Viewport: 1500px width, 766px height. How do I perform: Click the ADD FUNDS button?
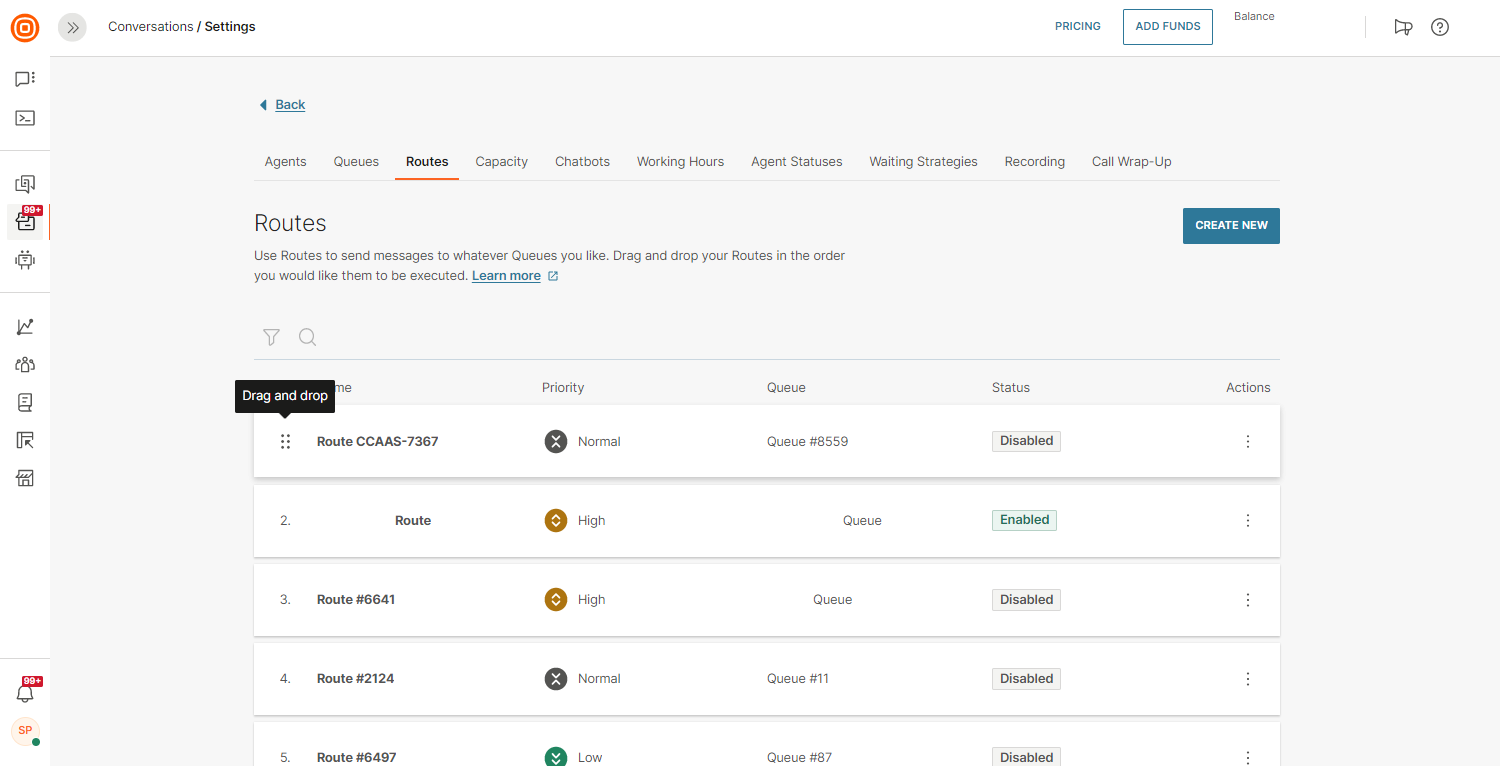tap(1167, 27)
